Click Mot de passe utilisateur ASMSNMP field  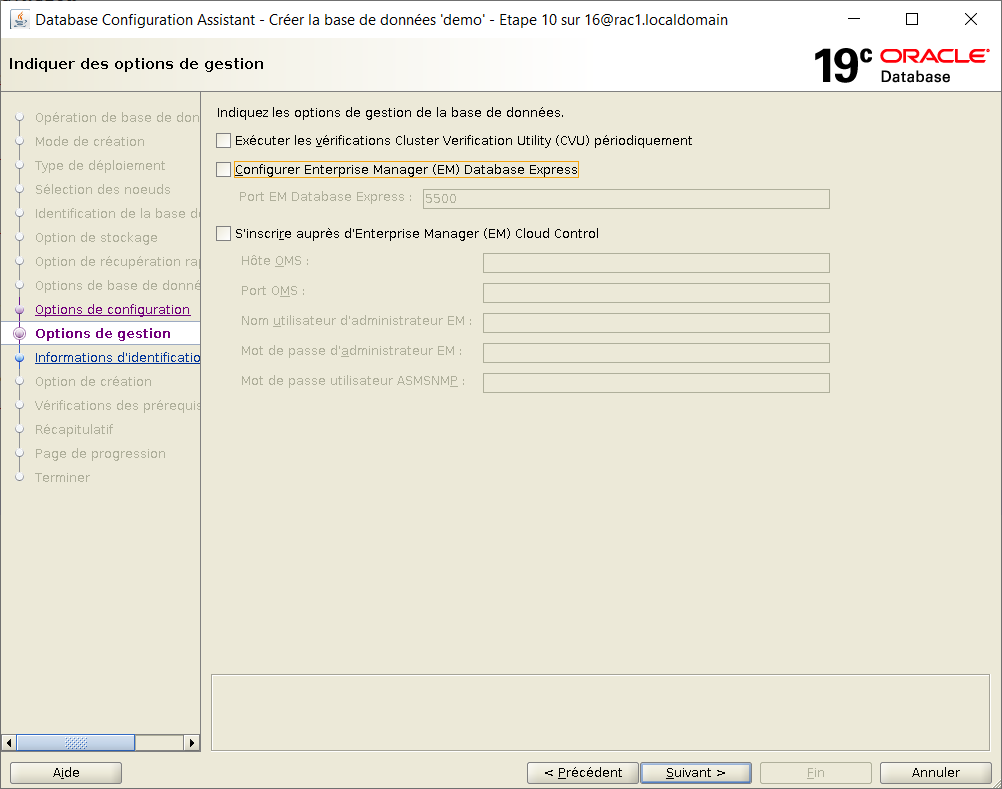656,383
